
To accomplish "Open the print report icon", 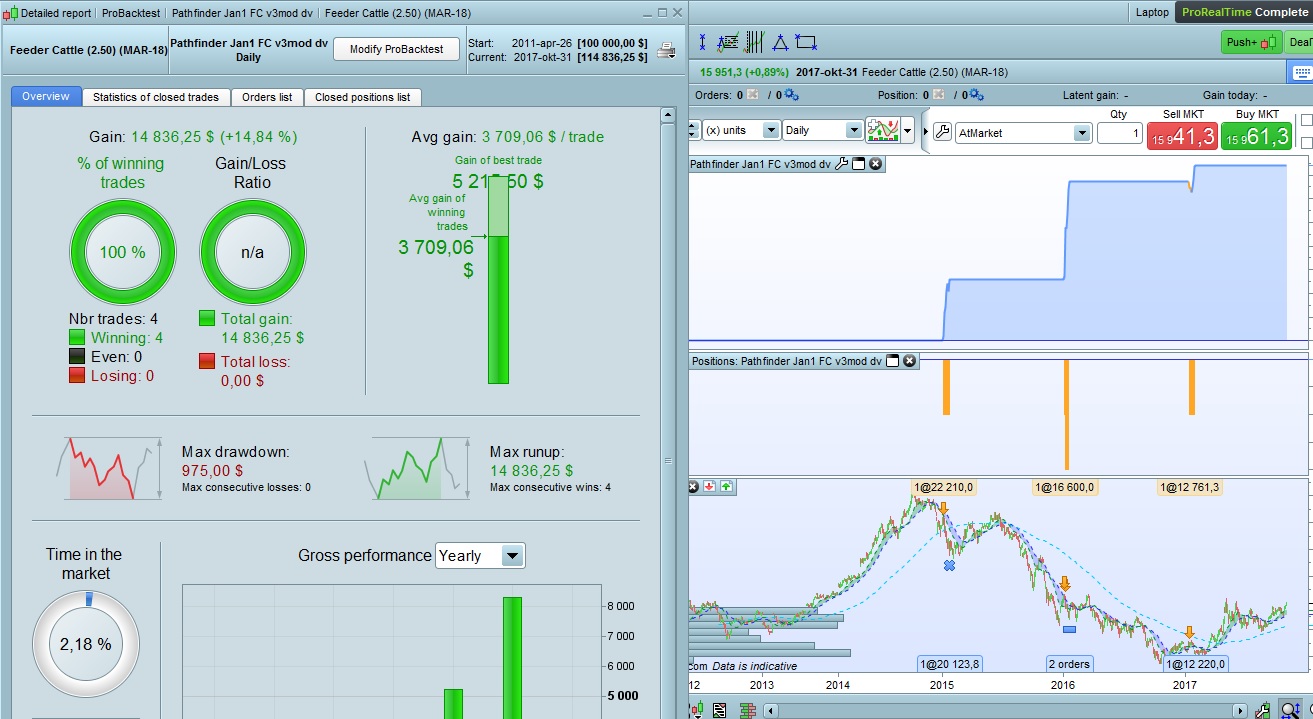I will tap(665, 51).
